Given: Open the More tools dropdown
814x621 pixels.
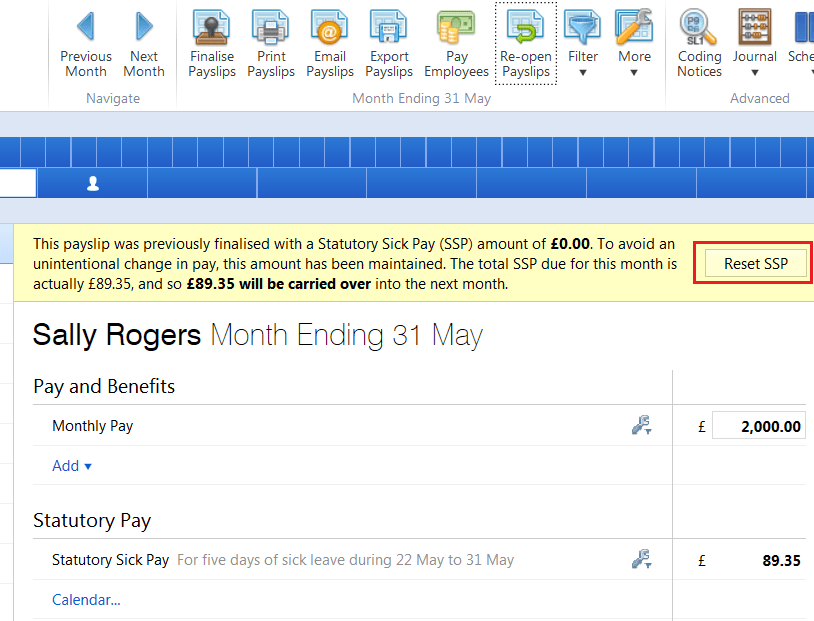Looking at the screenshot, I should click(x=634, y=44).
